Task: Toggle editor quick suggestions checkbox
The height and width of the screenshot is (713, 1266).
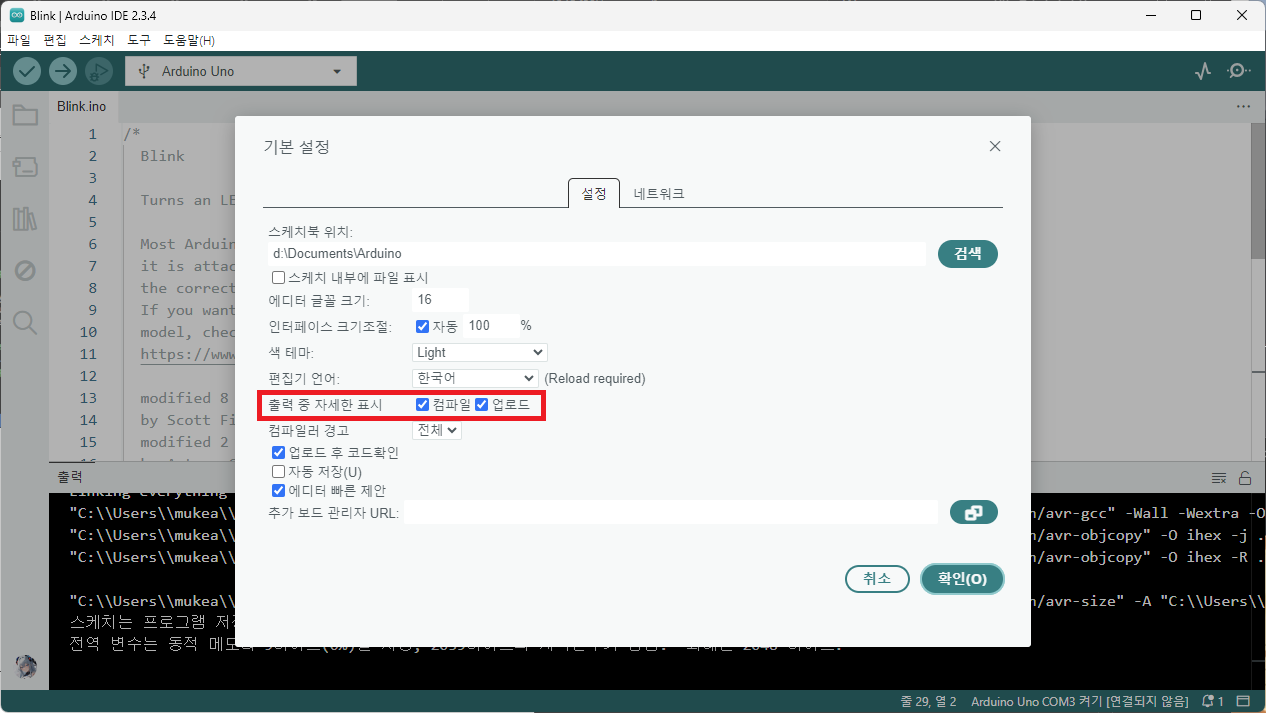Action: (x=279, y=490)
